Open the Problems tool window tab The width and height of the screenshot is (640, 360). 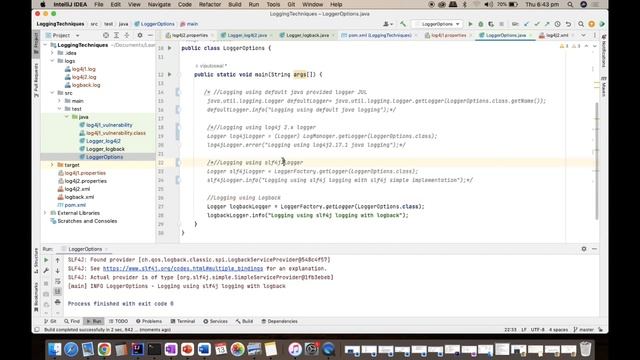[149, 321]
